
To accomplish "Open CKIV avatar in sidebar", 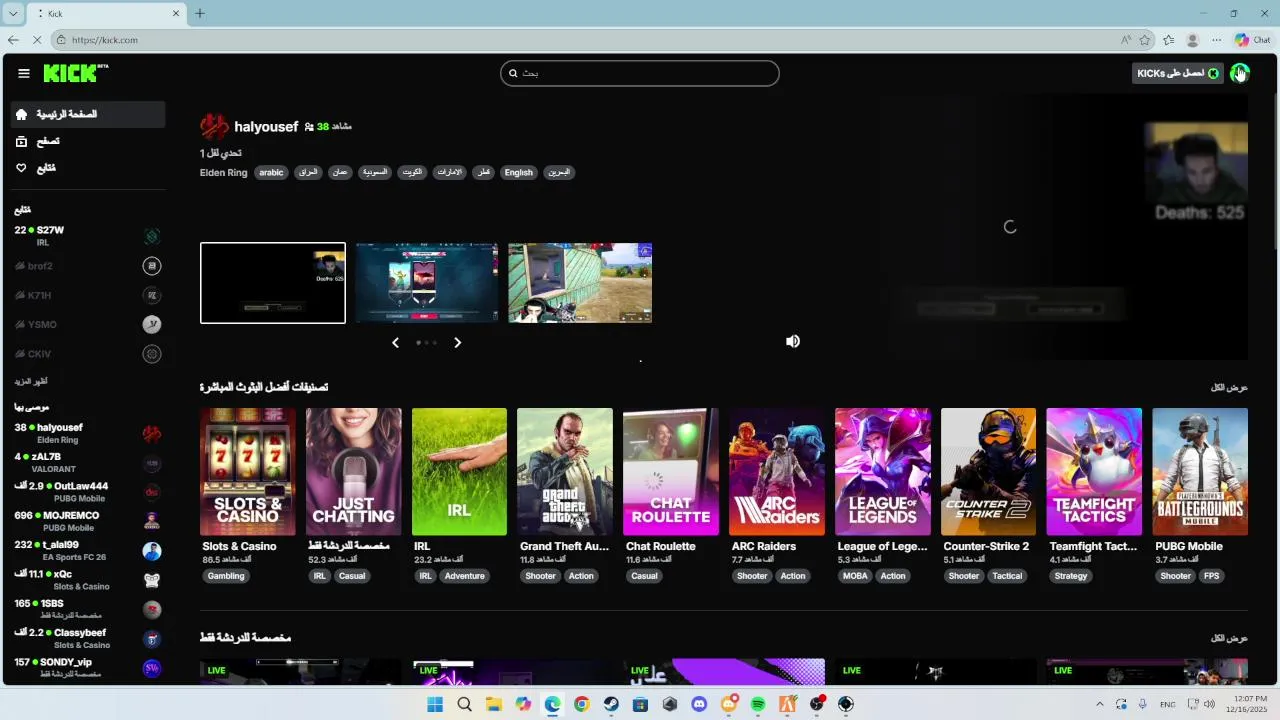I will click(x=152, y=354).
